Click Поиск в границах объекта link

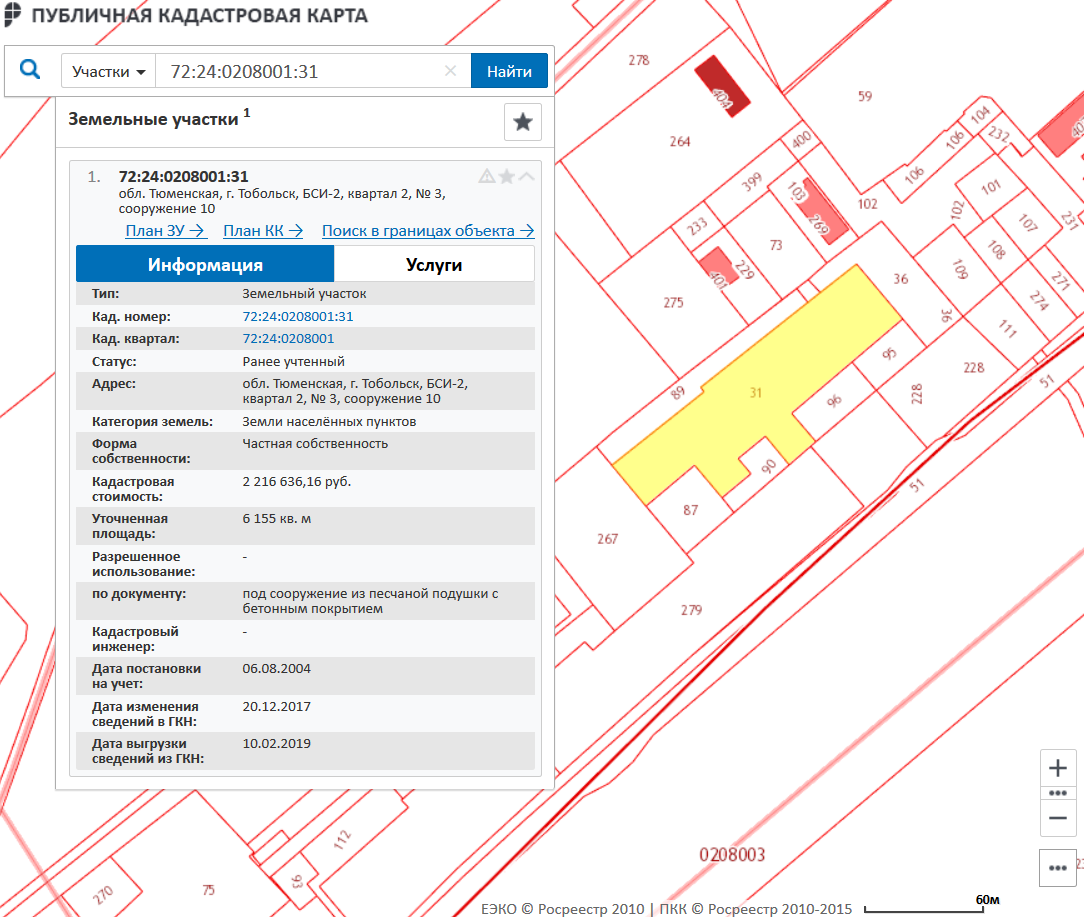[428, 231]
